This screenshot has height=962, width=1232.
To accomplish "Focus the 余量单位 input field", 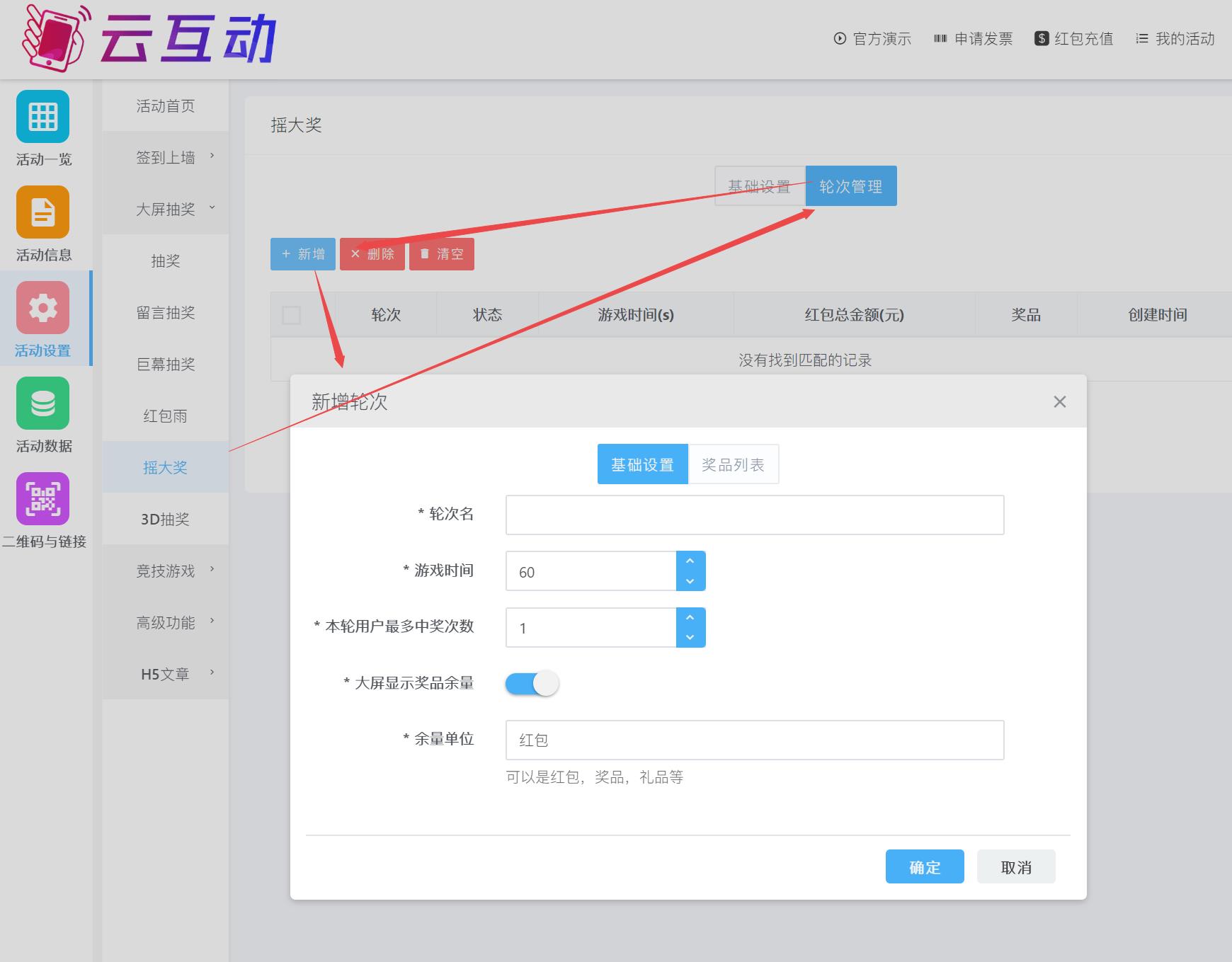I will (x=755, y=740).
